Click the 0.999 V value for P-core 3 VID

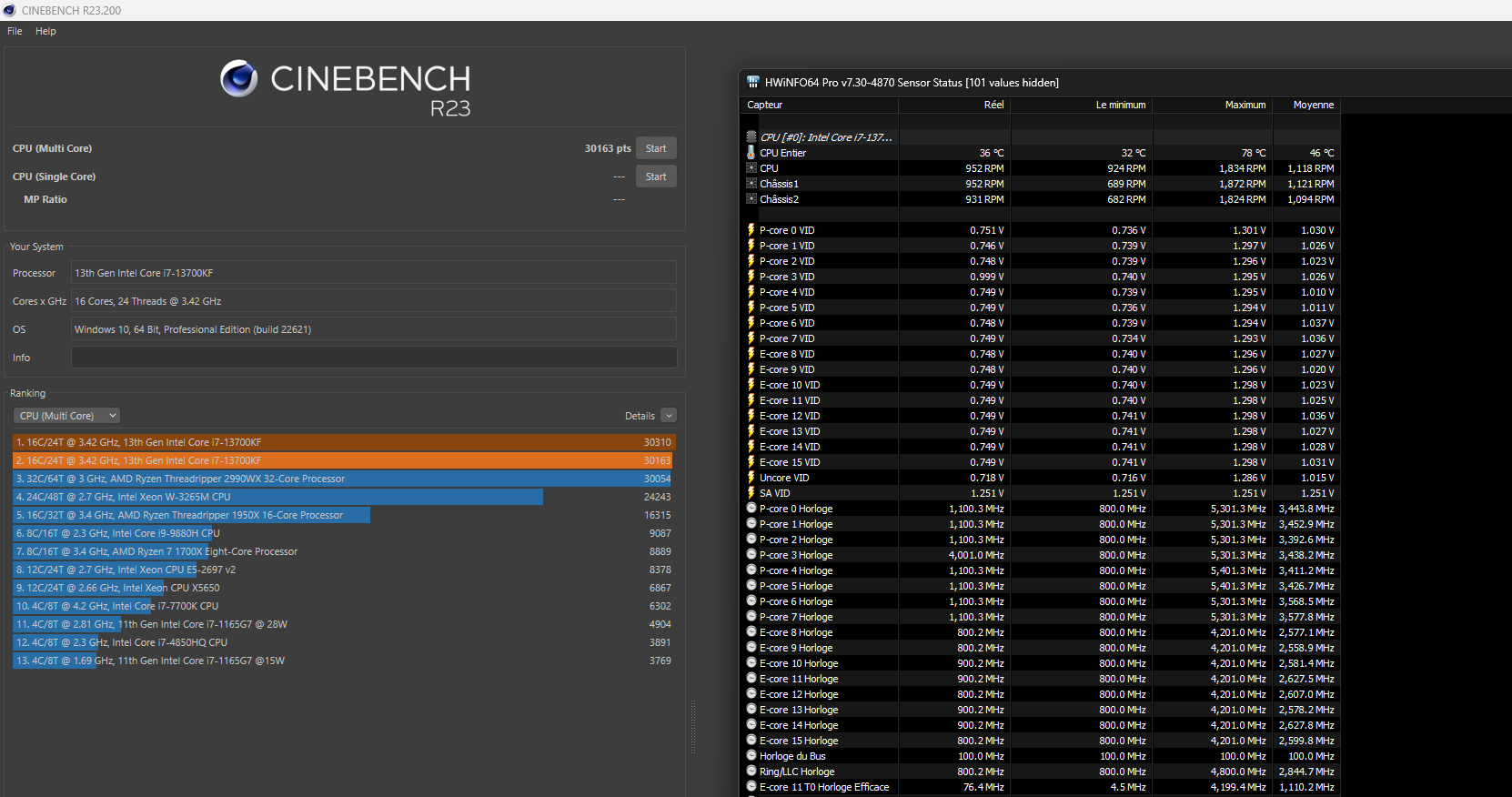(x=987, y=277)
